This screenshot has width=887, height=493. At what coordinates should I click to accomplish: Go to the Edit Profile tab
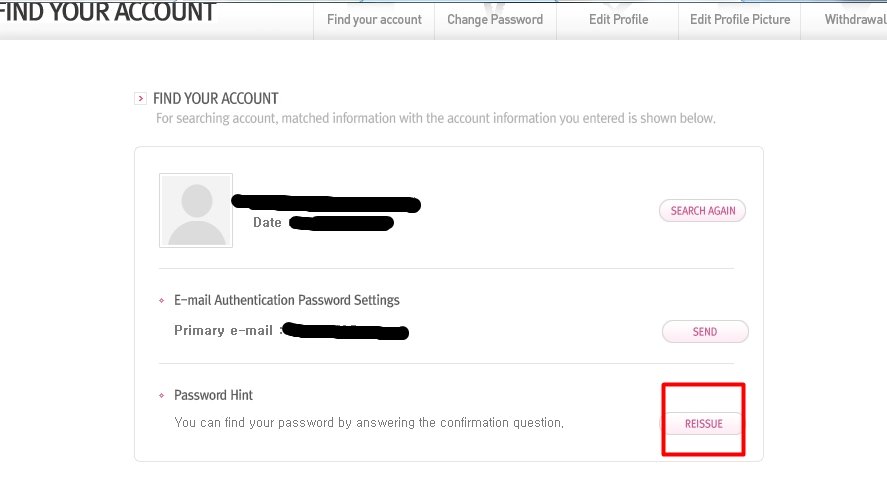pos(617,20)
